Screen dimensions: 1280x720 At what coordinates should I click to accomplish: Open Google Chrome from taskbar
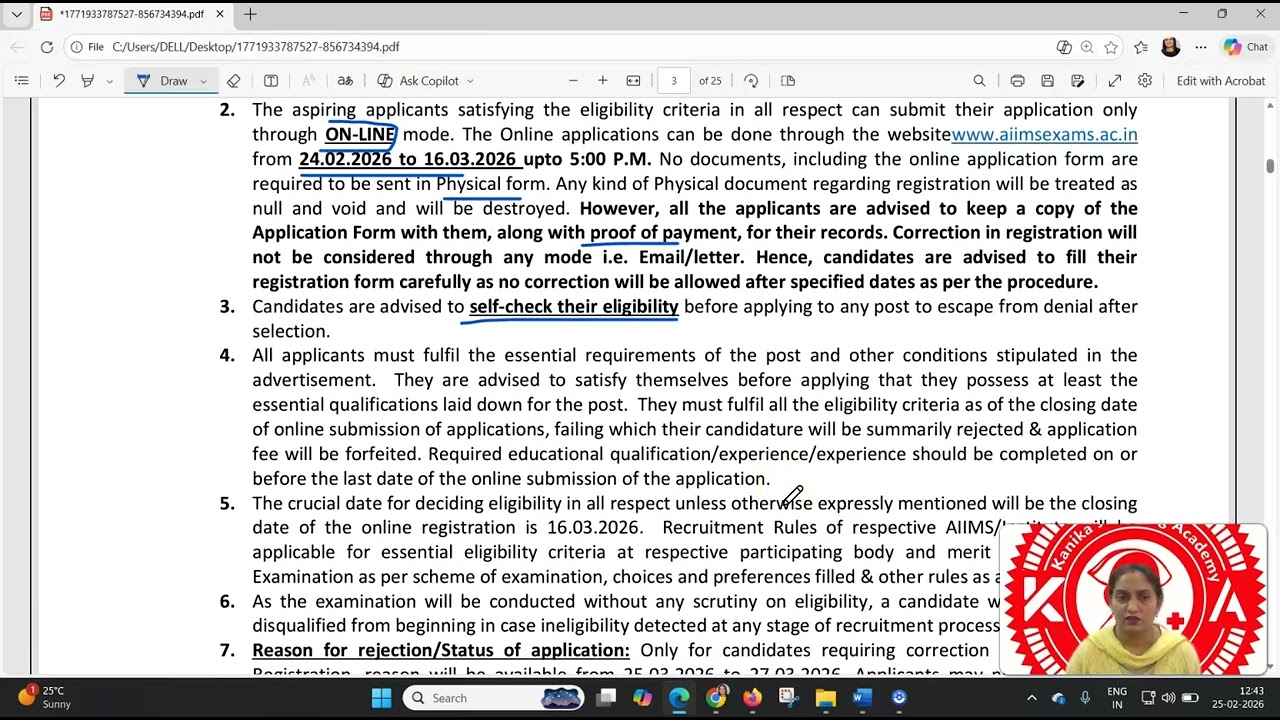point(716,698)
